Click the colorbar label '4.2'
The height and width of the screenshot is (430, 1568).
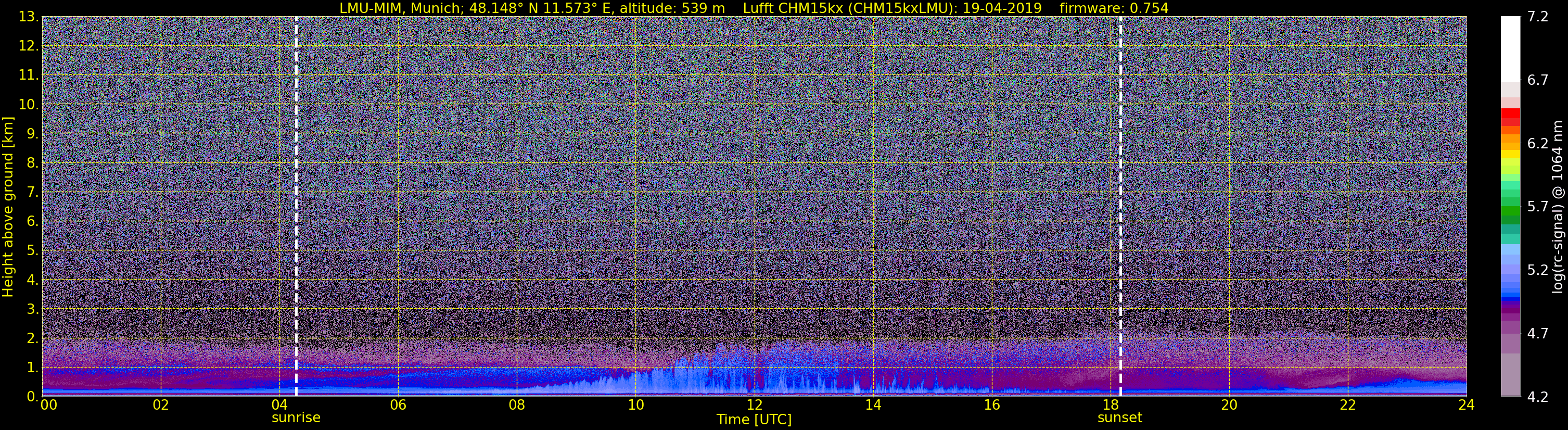(1538, 397)
